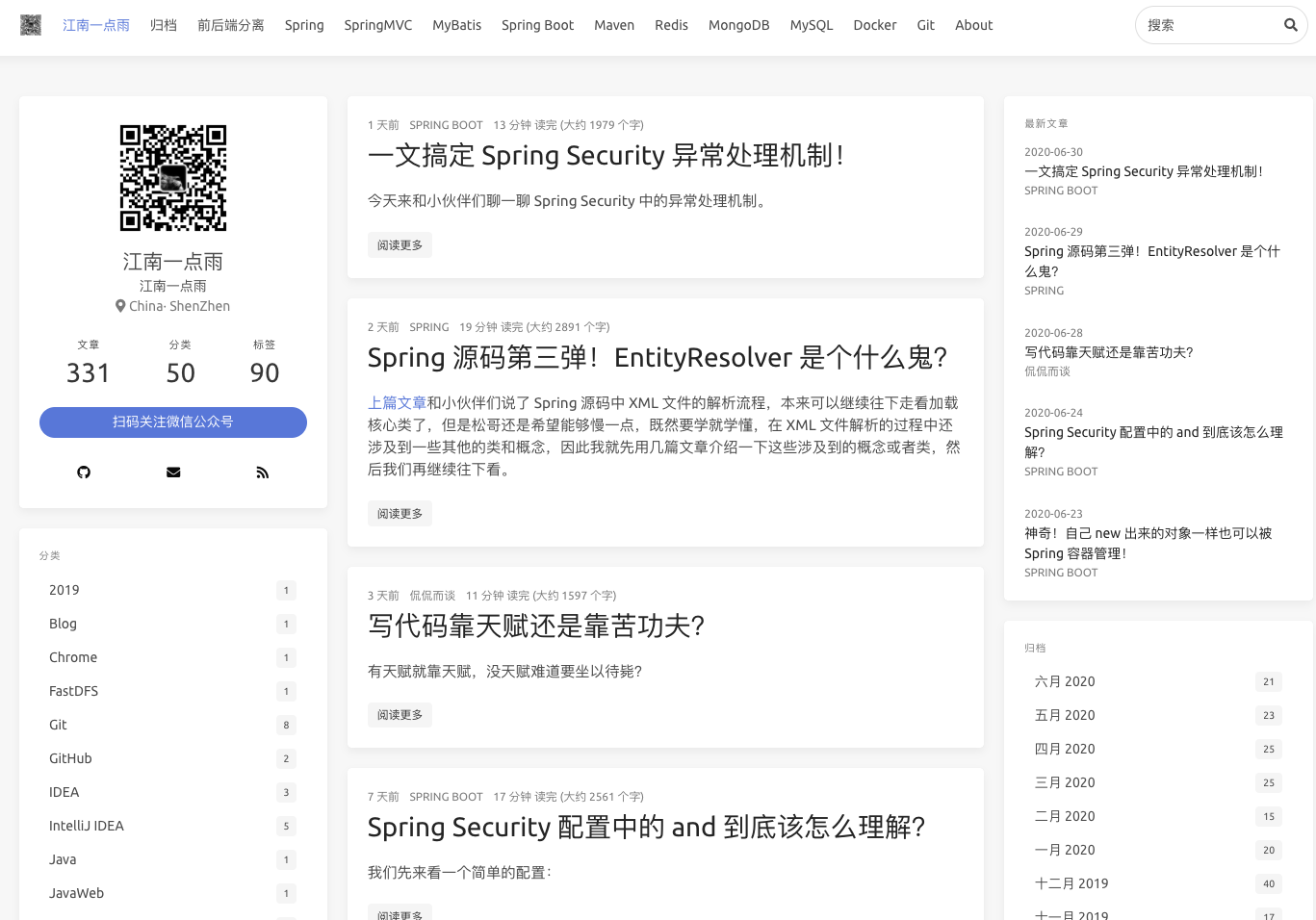The width and height of the screenshot is (1316, 920).
Task: Open the article 写代码靠天赋还是靠苦功夫?
Action: 536,626
